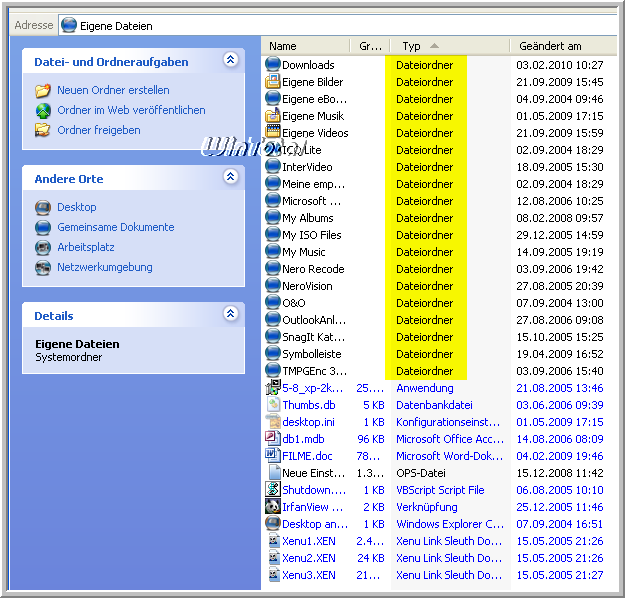Select the Eigene Bilder folder icon
This screenshot has width=625, height=598.
coord(273,82)
